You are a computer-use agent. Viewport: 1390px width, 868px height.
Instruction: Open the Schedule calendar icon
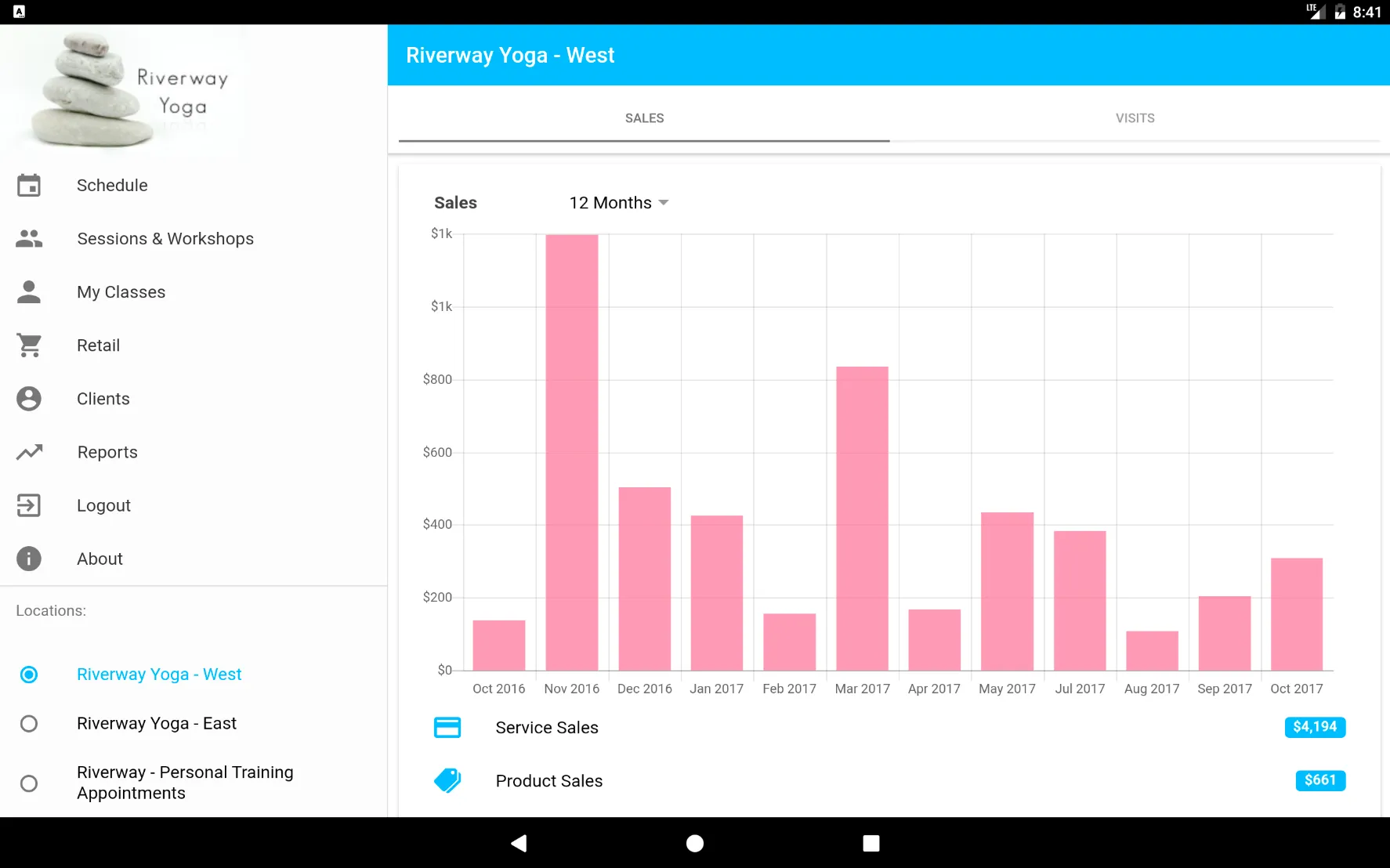(29, 186)
